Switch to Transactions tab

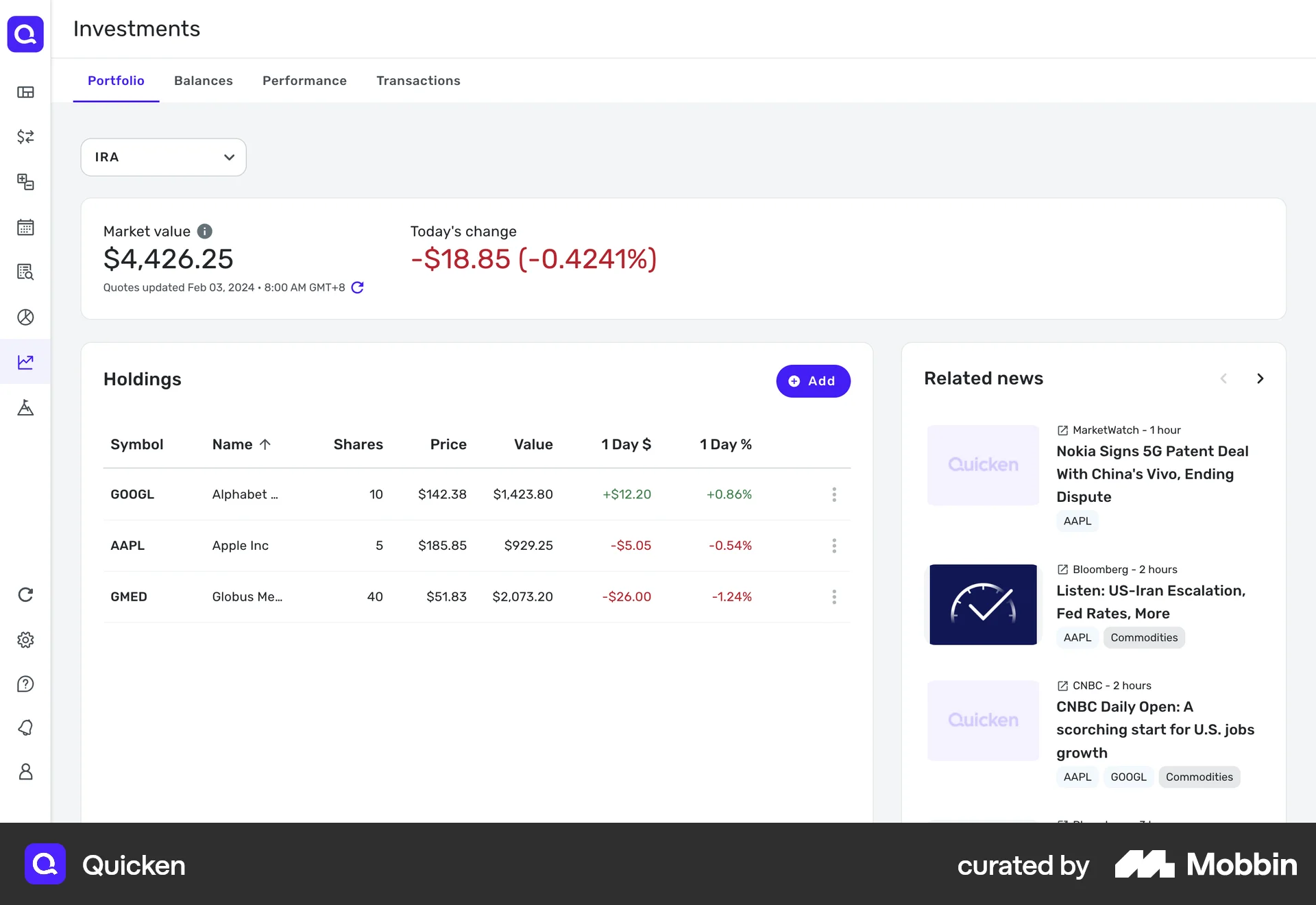418,81
